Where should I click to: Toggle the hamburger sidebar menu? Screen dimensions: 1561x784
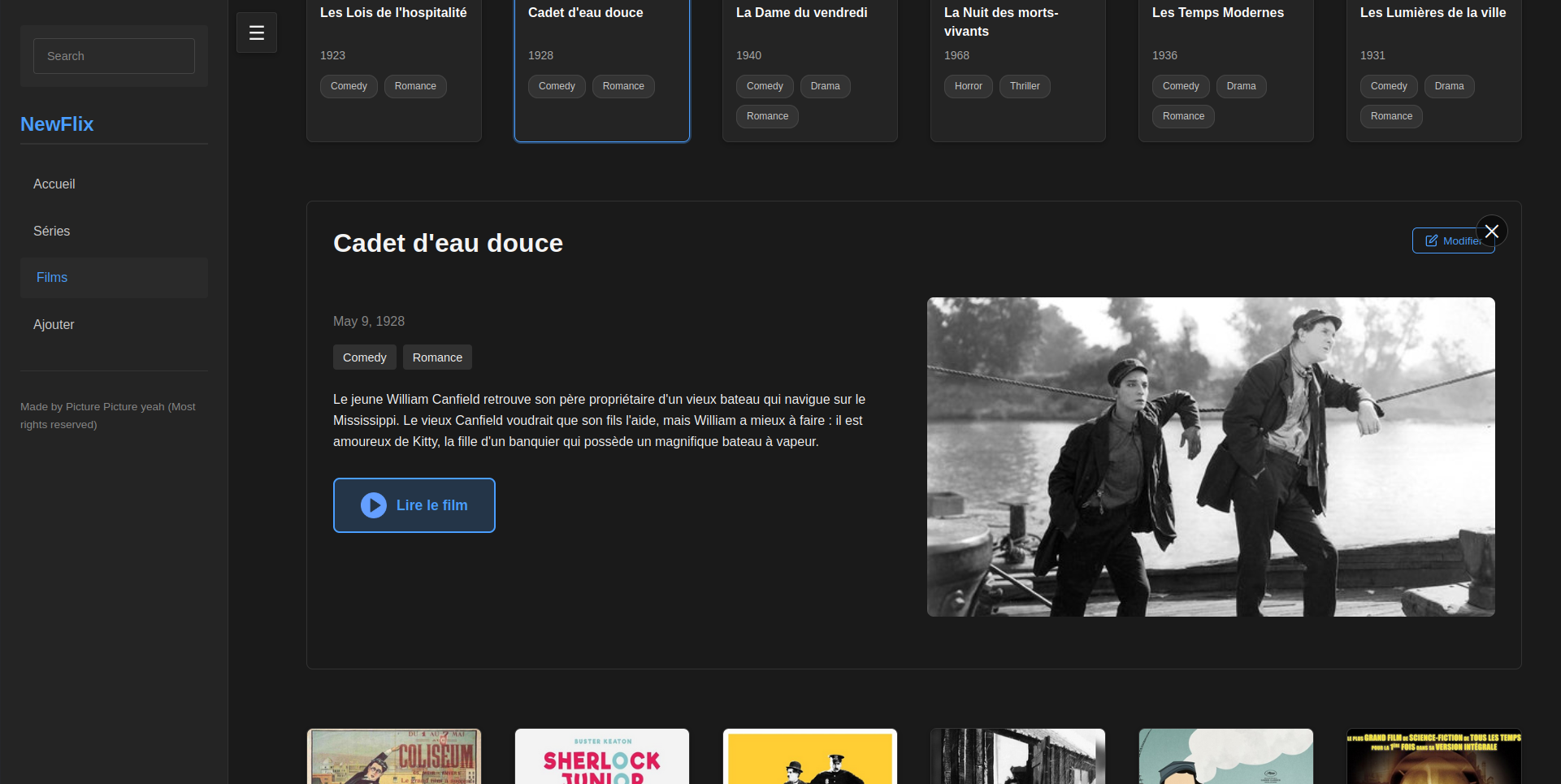click(256, 32)
